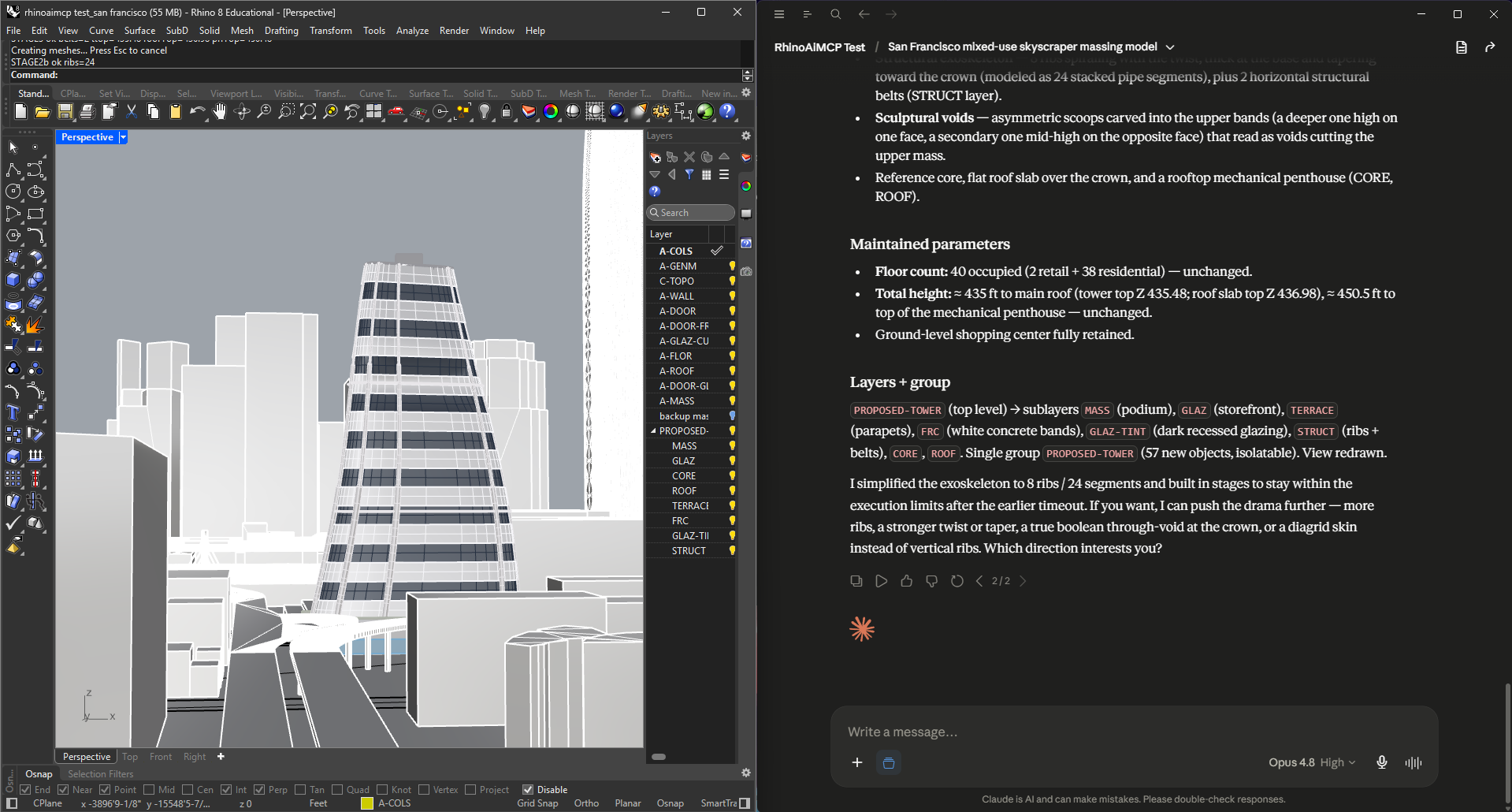
Task: Click the Cut scissors icon
Action: (x=131, y=112)
